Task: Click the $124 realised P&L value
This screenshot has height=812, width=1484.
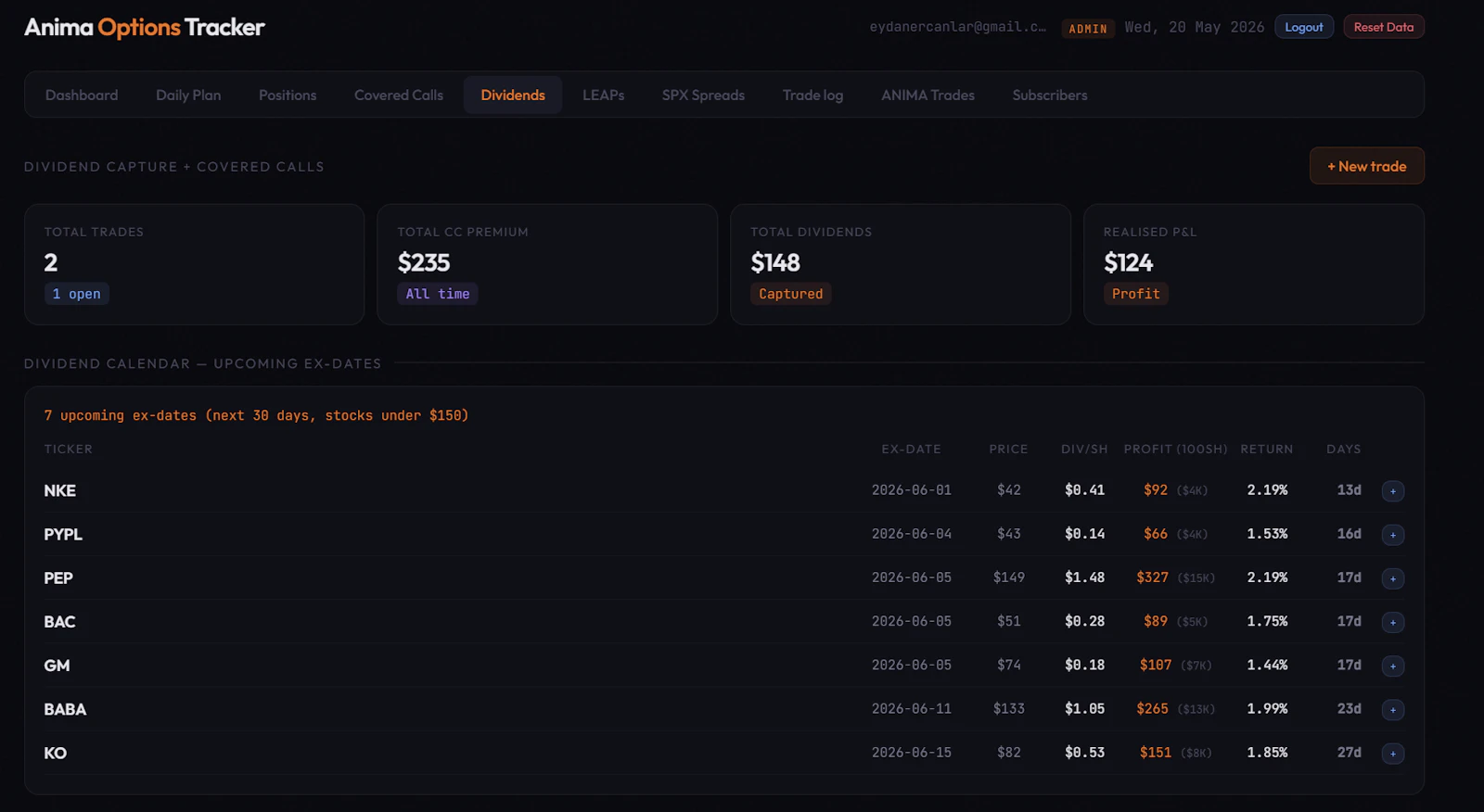Action: click(x=1129, y=263)
